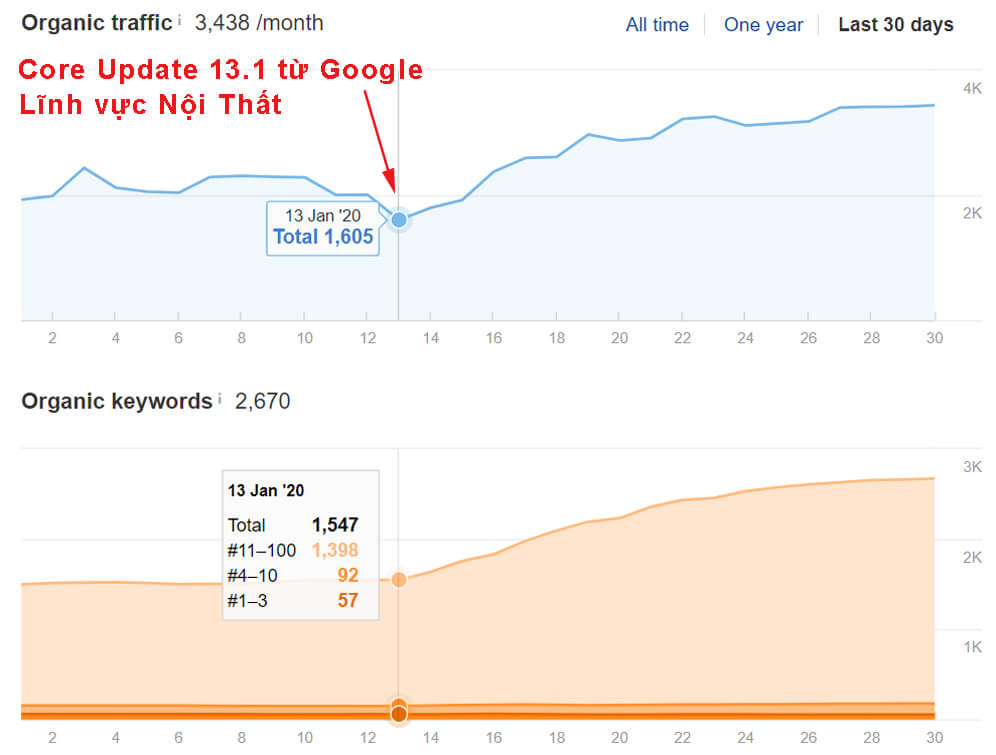Click dark orange marker at keywords chart bottom

(x=399, y=713)
